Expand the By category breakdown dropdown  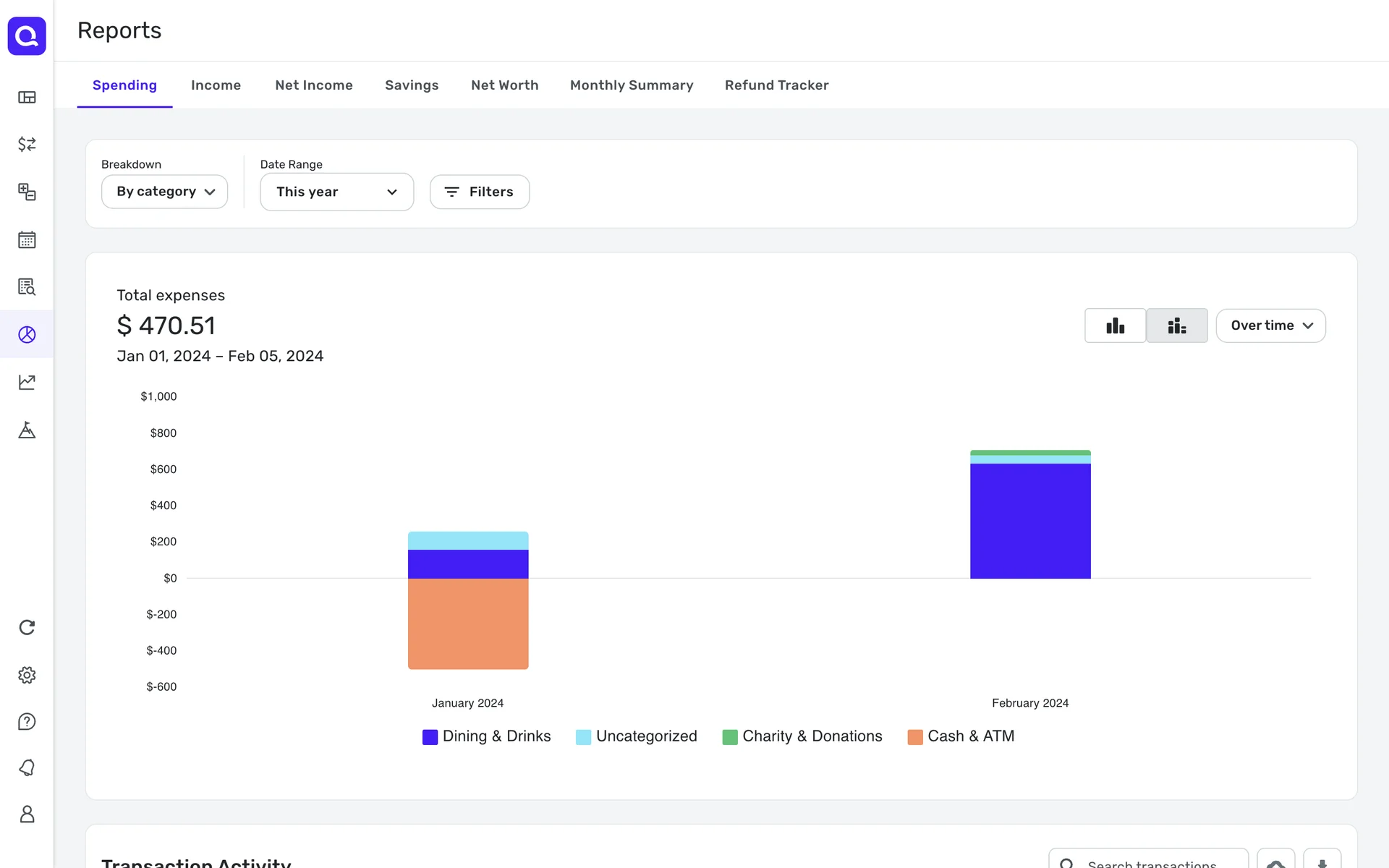tap(165, 192)
